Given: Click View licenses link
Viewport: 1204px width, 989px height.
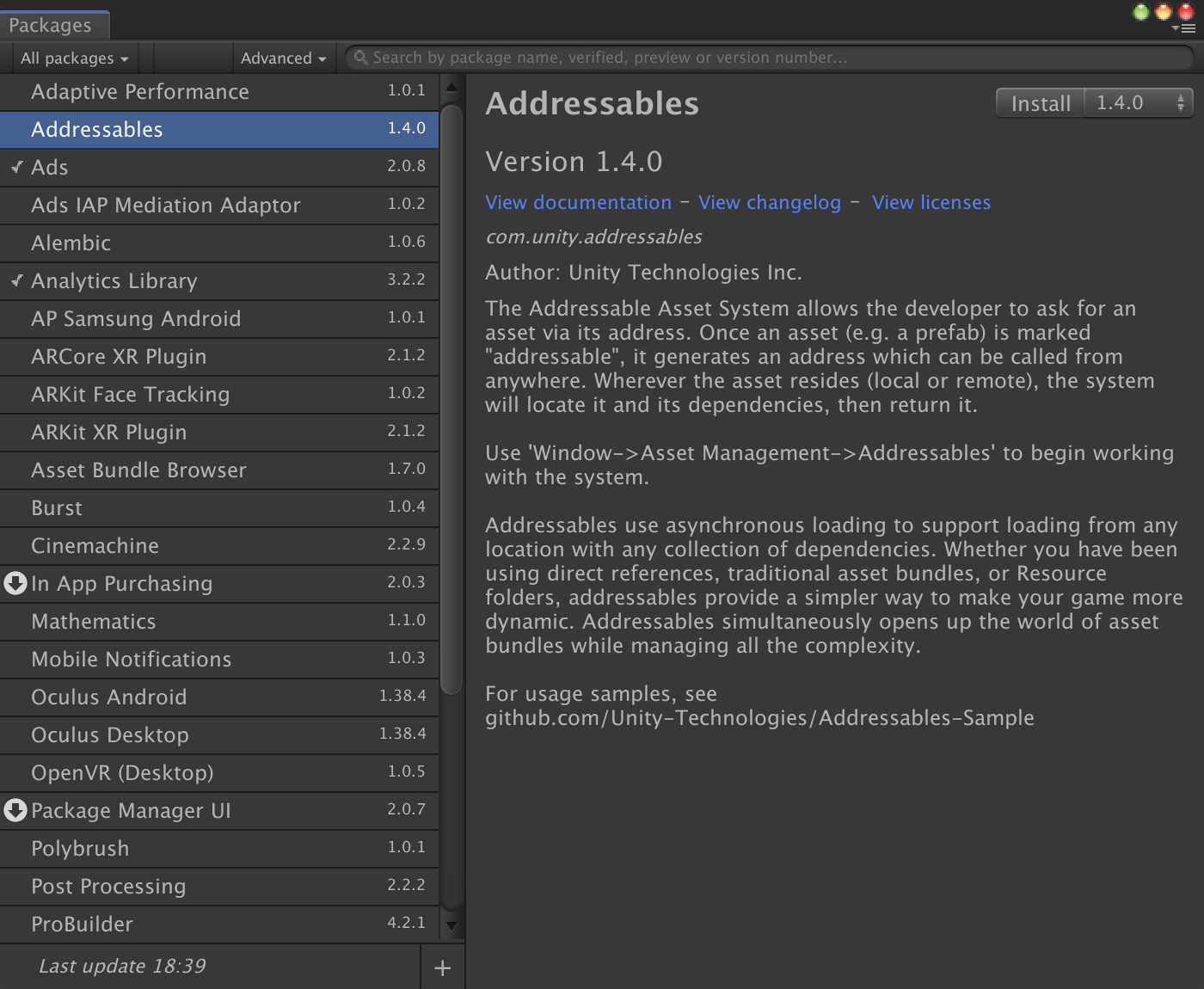Looking at the screenshot, I should pos(931,202).
